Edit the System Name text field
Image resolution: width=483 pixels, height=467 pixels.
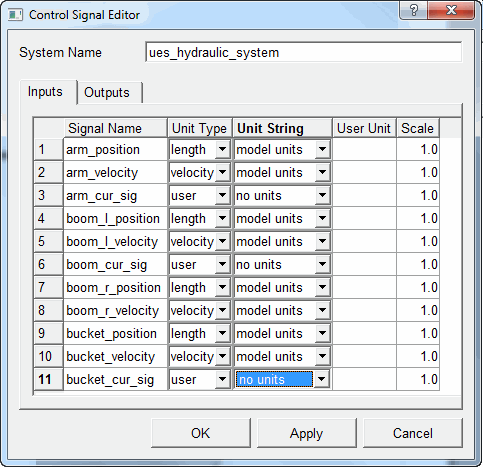304,52
